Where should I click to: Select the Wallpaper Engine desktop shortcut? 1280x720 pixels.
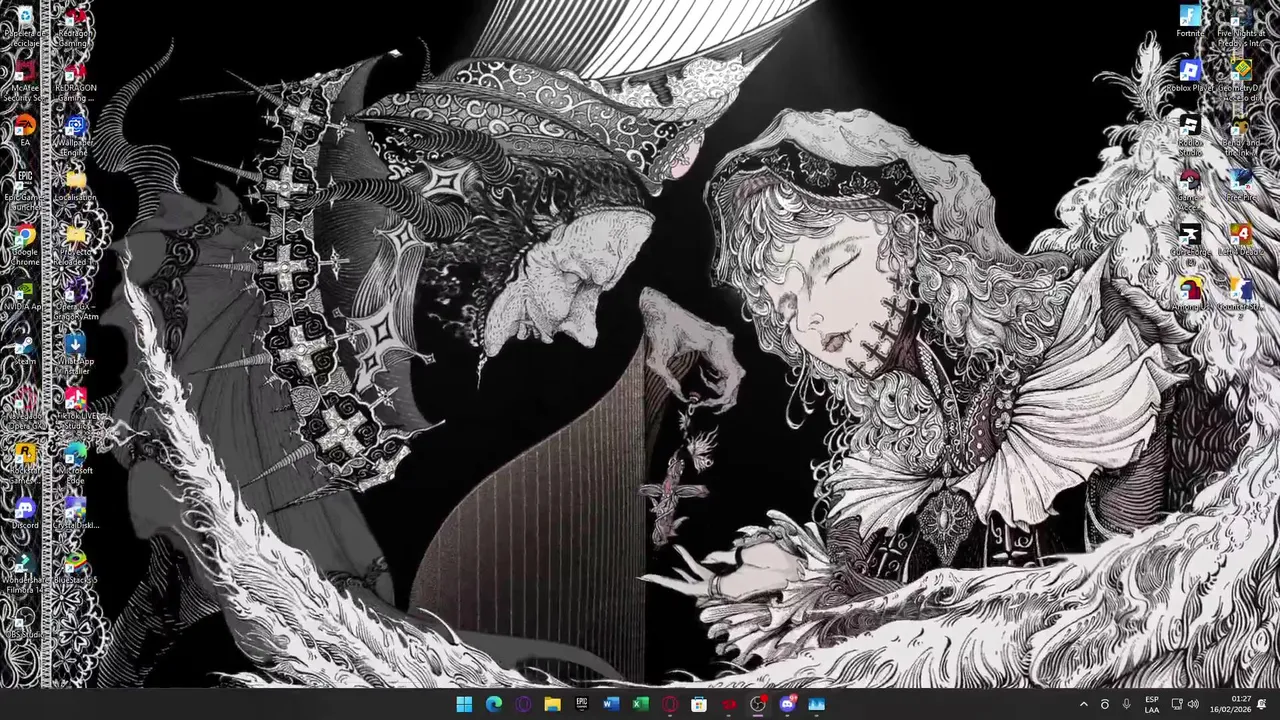[x=75, y=136]
